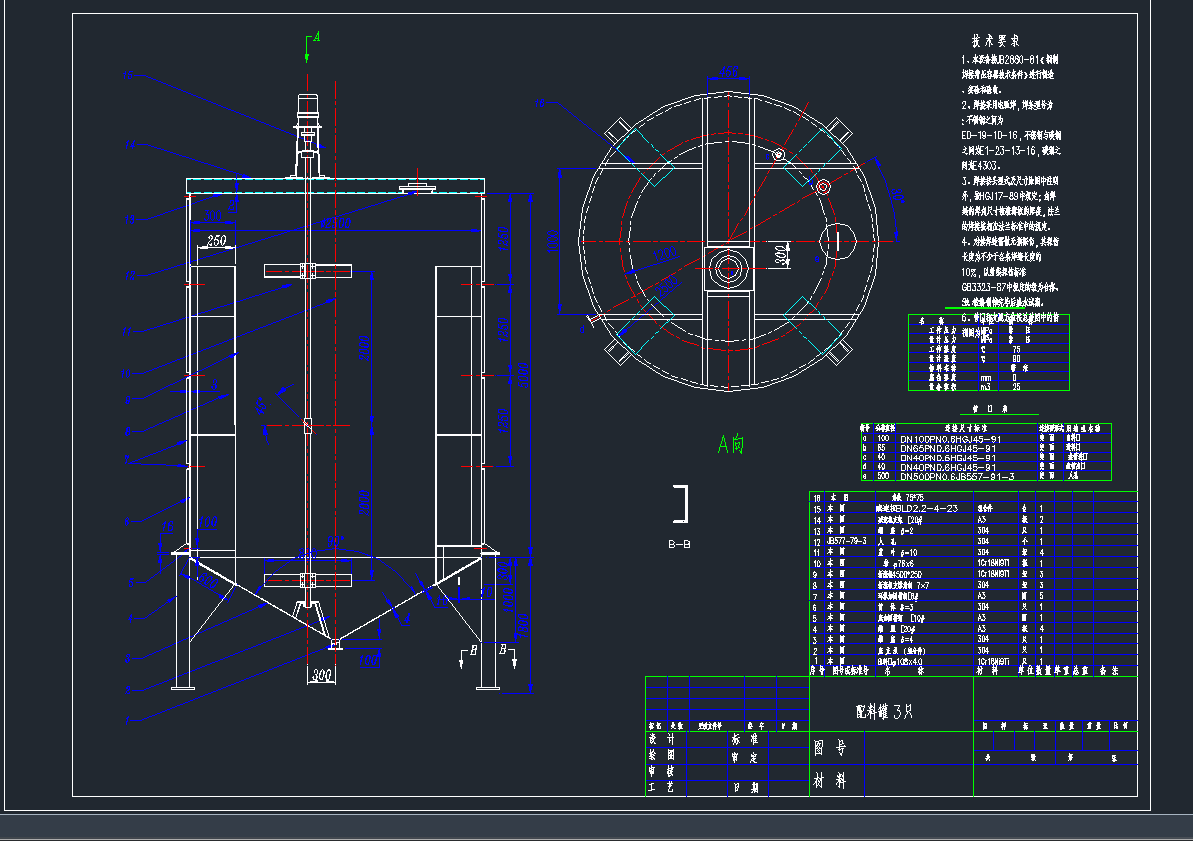
Task: Click the B-B channel section symbol
Action: coord(683,504)
